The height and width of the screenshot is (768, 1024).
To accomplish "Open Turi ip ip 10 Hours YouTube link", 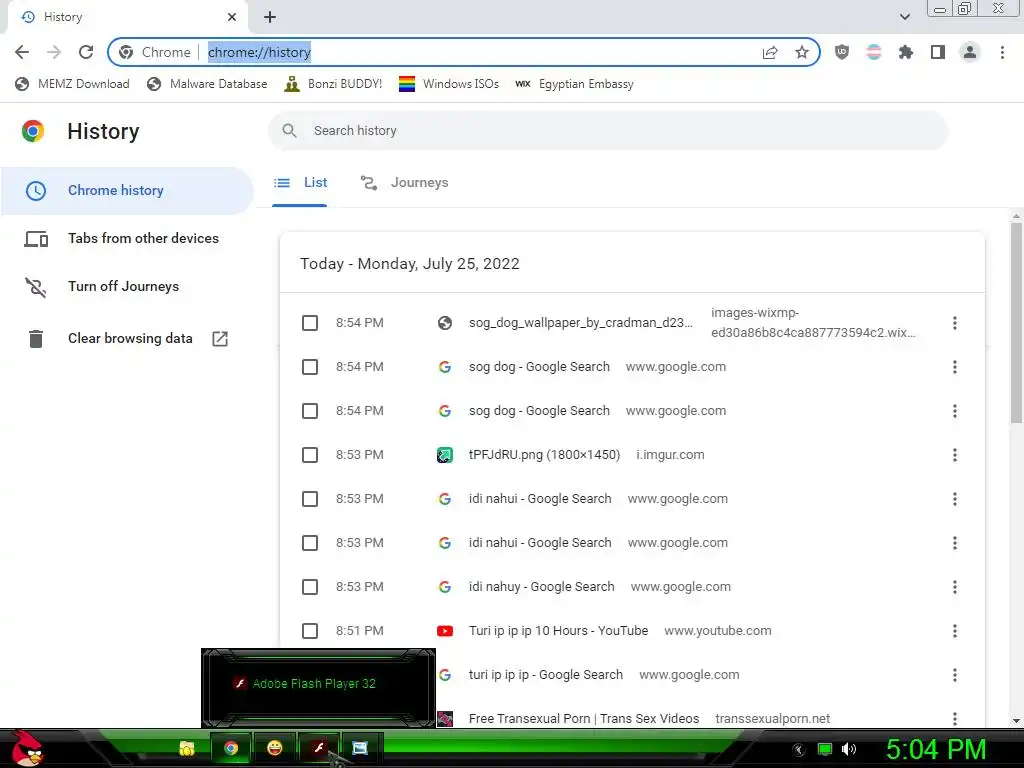I will 558,631.
